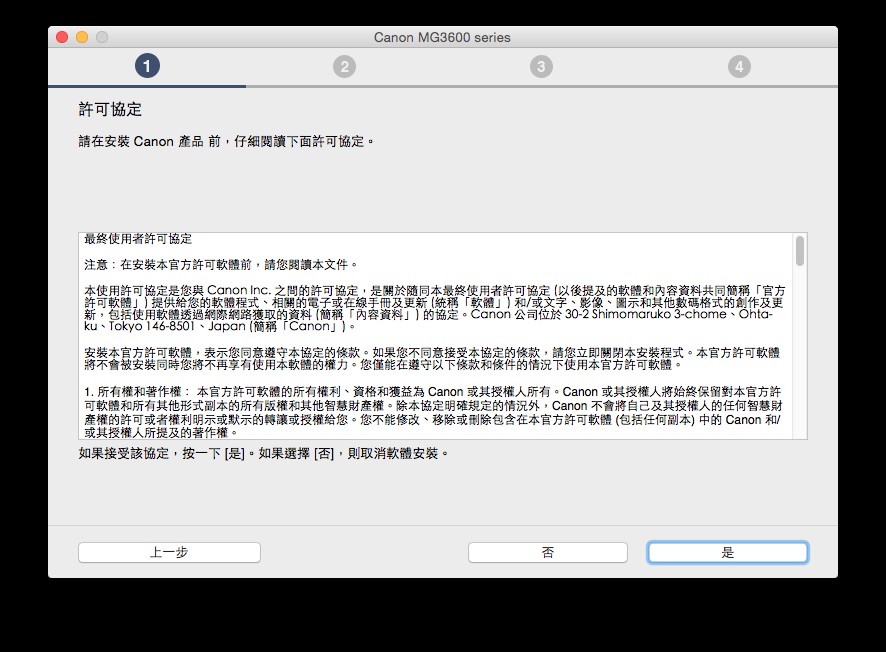
Task: Select step 1 indicator circle
Action: click(x=147, y=66)
